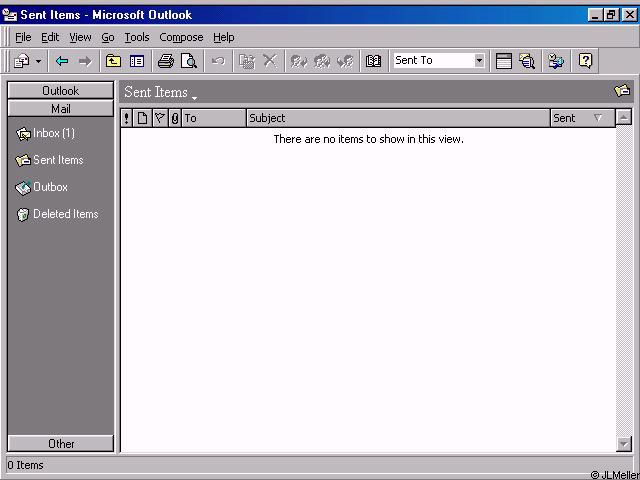Image resolution: width=640 pixels, height=480 pixels.
Task: Switch to the Outlook shortcut group
Action: (60, 90)
